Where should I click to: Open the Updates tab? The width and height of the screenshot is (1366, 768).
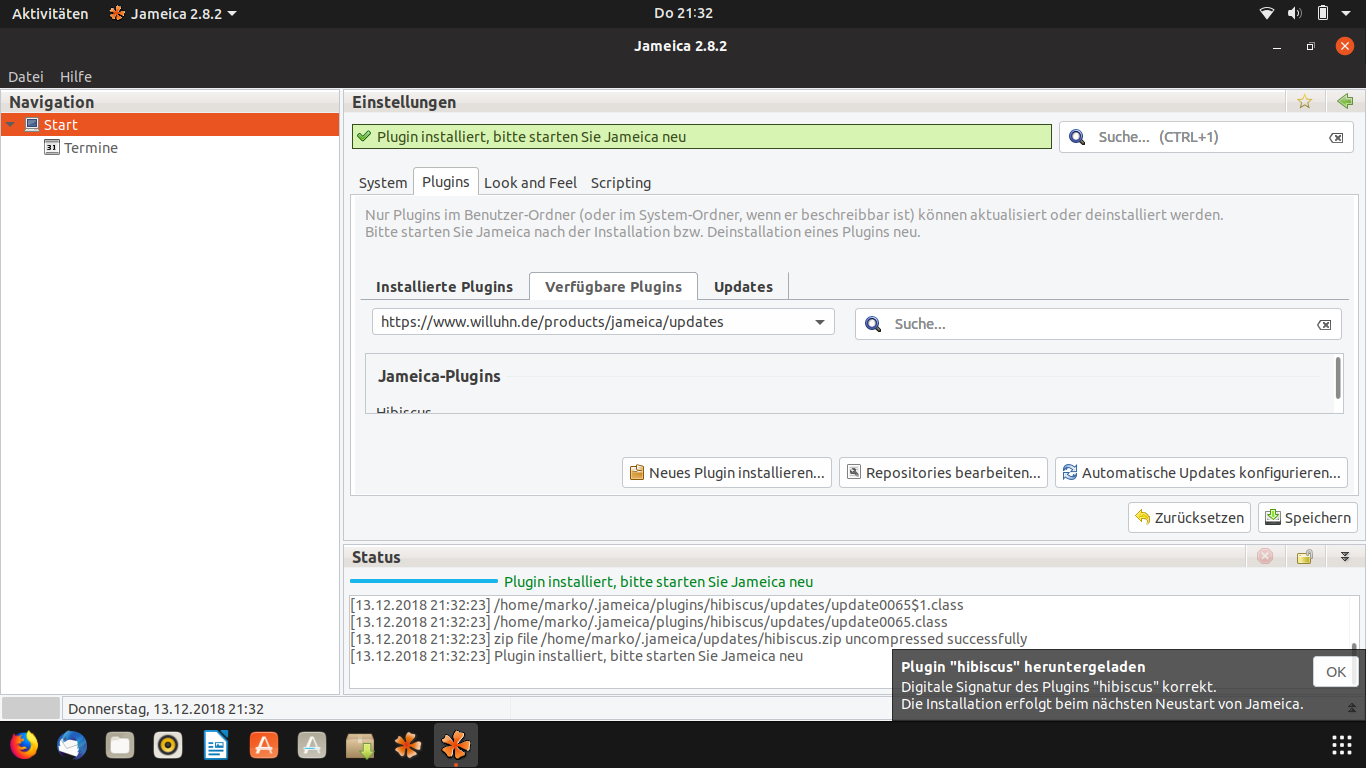coord(743,287)
